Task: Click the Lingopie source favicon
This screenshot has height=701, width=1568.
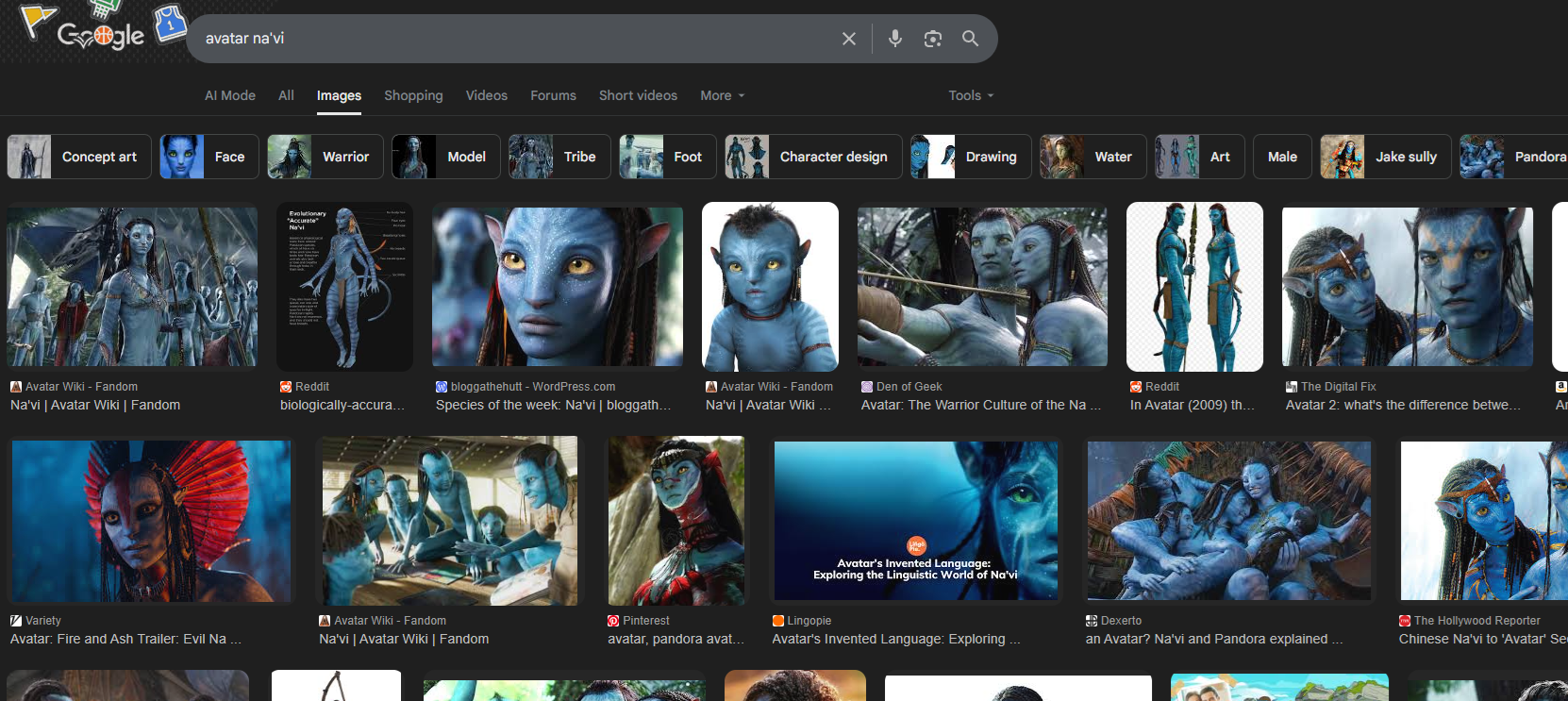Action: (x=778, y=621)
